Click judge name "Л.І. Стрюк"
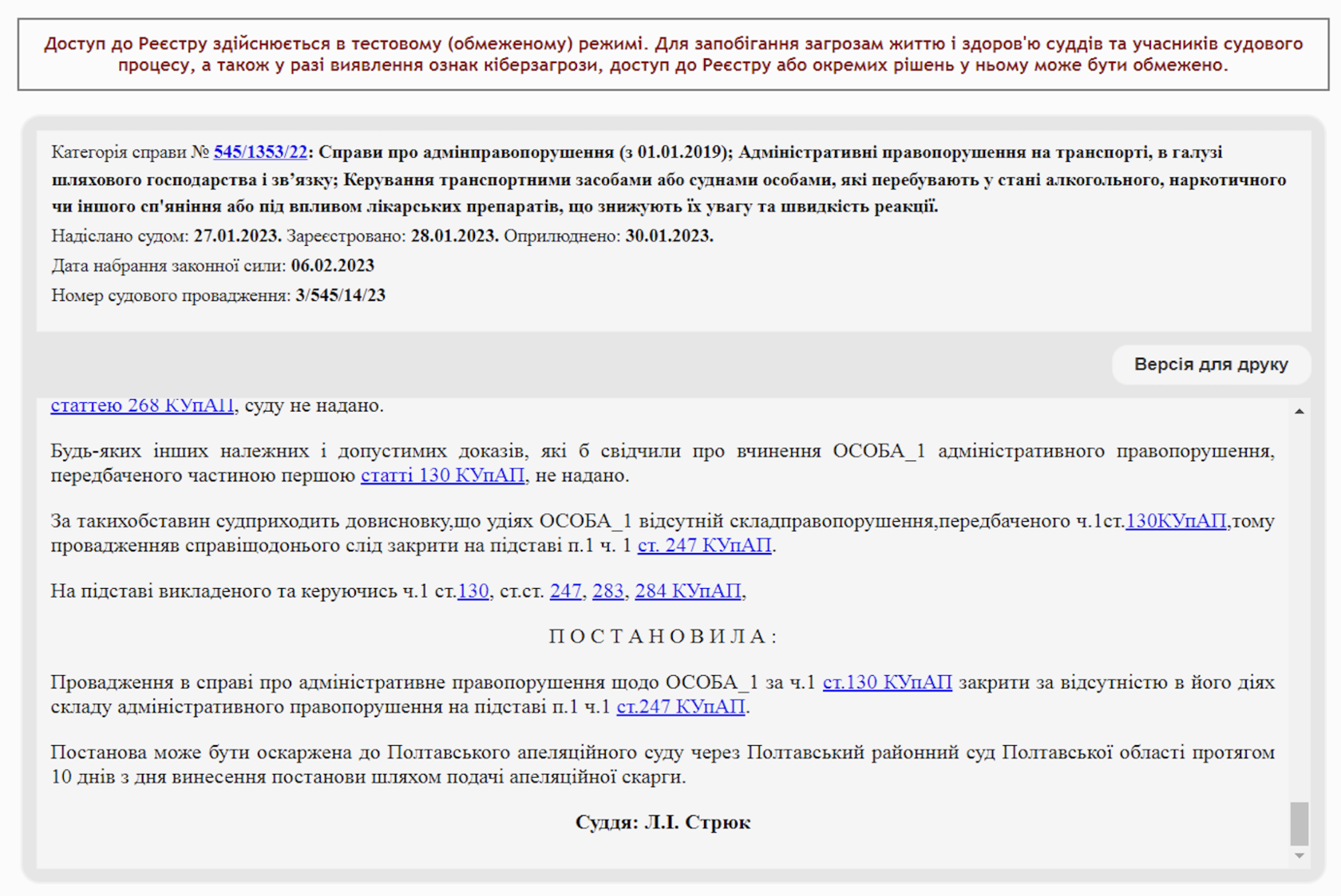Image resolution: width=1341 pixels, height=896 pixels. pyautogui.click(x=697, y=823)
